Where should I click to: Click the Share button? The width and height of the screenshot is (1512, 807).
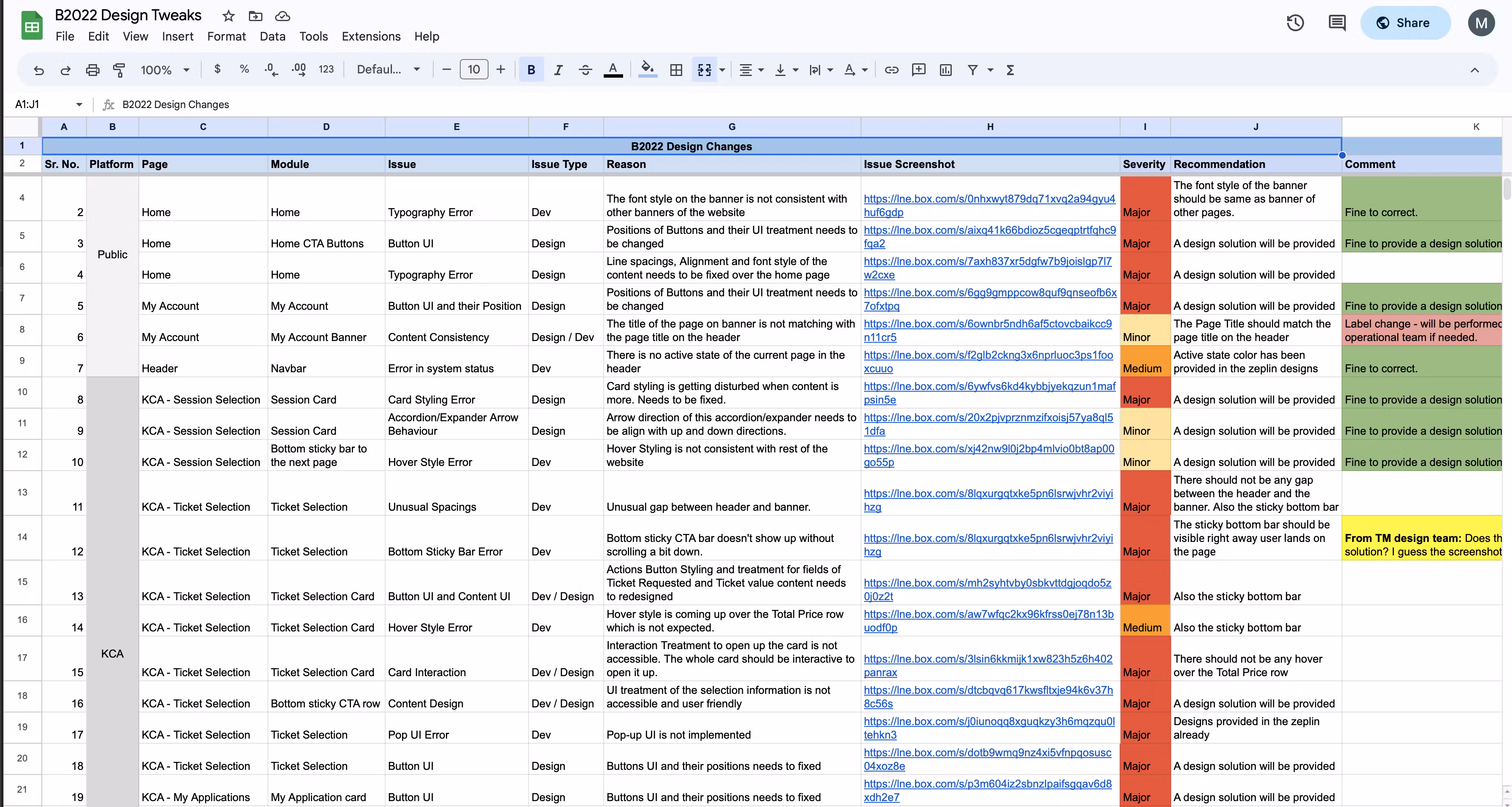coord(1404,23)
